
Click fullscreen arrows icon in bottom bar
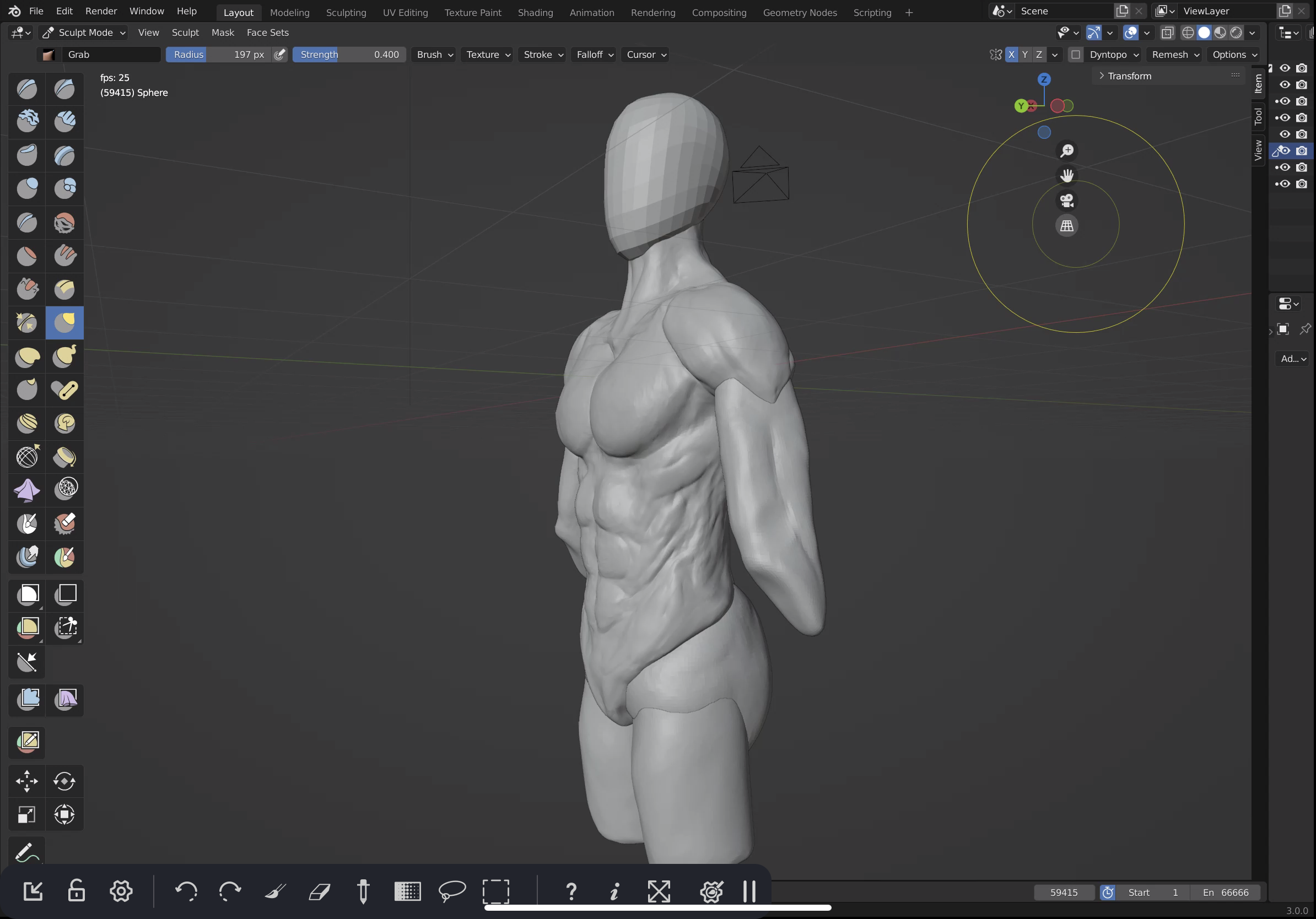[659, 891]
